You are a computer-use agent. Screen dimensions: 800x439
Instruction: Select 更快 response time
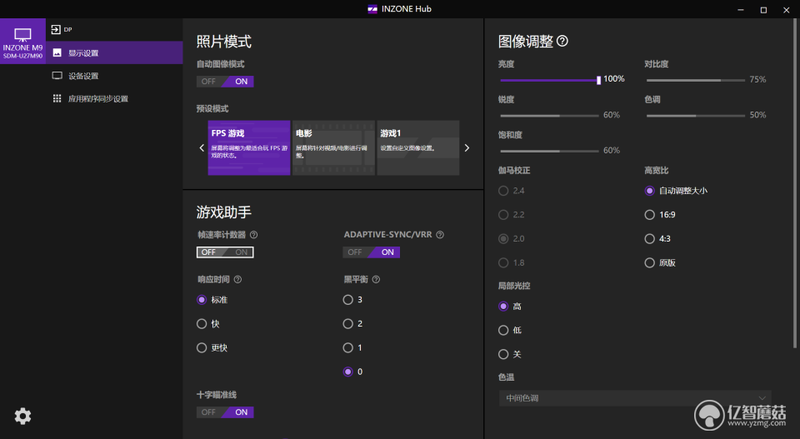pos(202,348)
